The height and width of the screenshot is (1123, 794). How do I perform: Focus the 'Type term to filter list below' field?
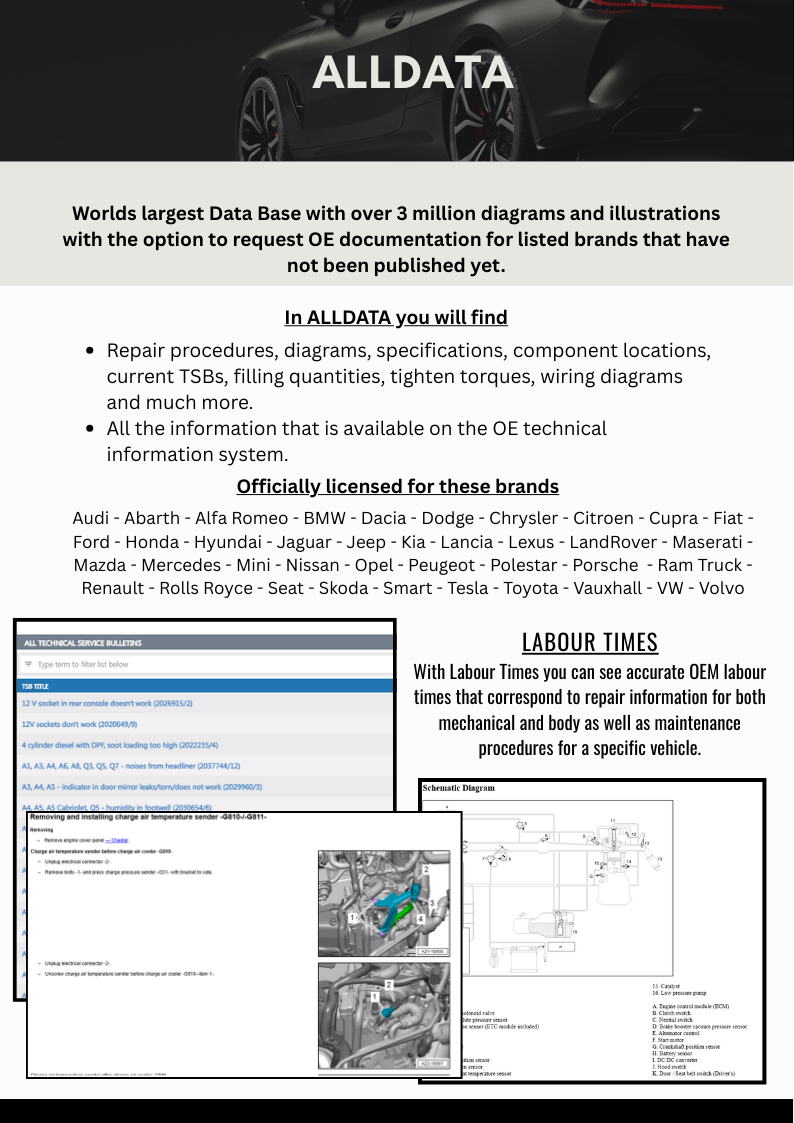[x=206, y=665]
